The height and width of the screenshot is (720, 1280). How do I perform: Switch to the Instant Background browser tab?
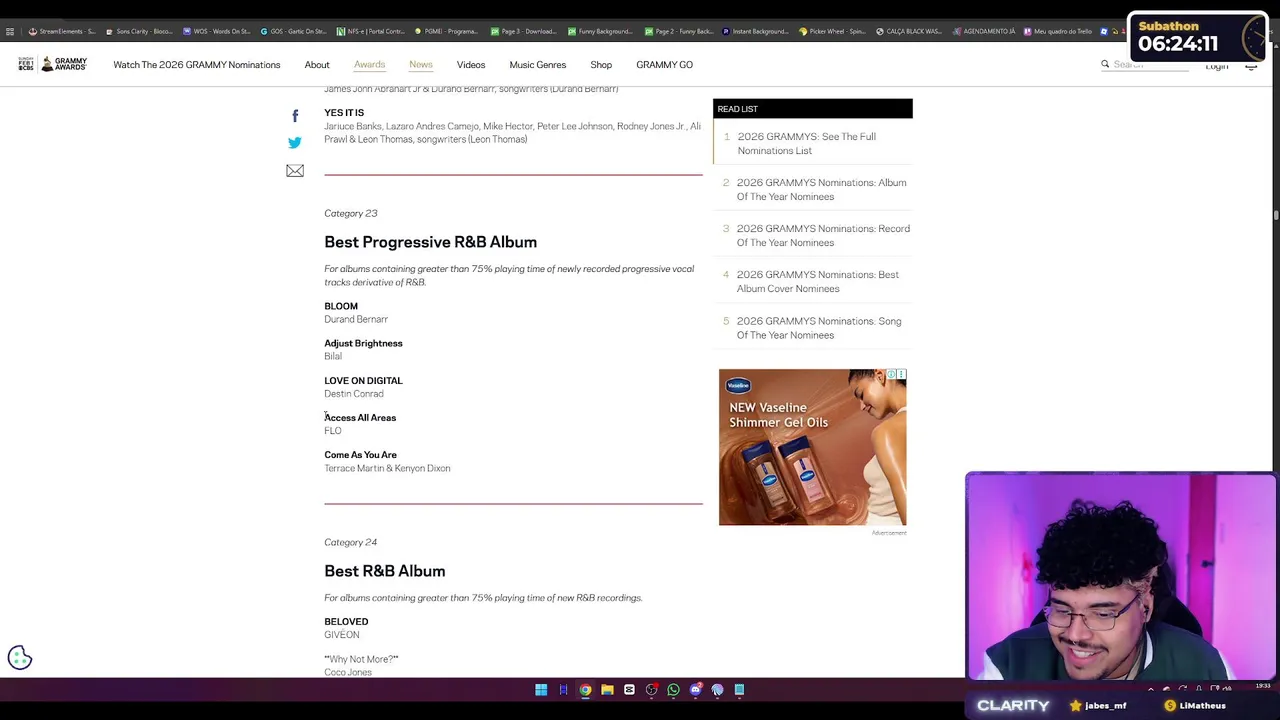coord(756,31)
